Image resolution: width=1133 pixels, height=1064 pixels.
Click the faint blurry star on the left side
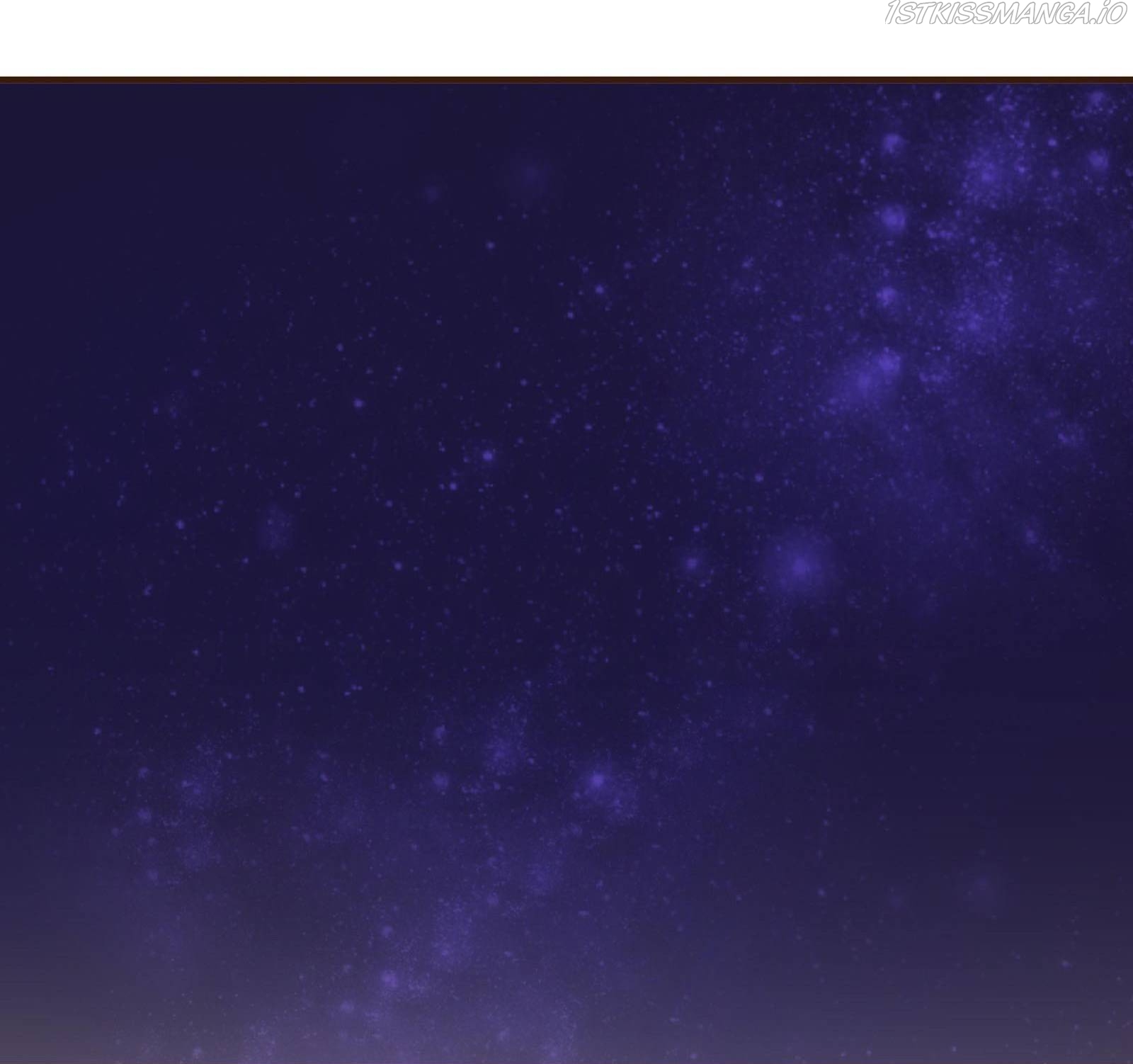[x=275, y=526]
